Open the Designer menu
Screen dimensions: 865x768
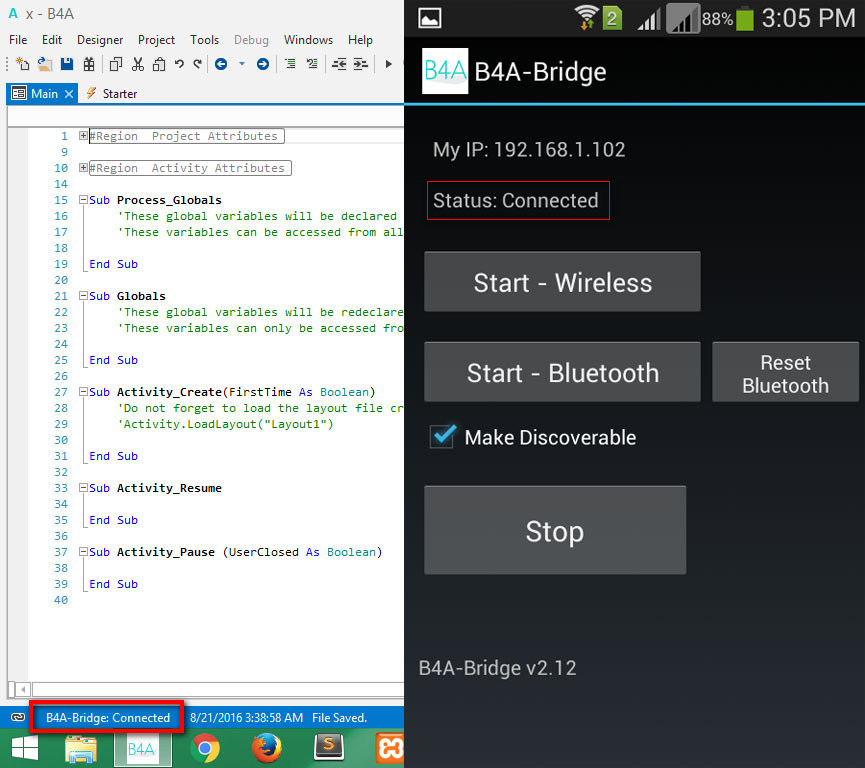tap(100, 40)
